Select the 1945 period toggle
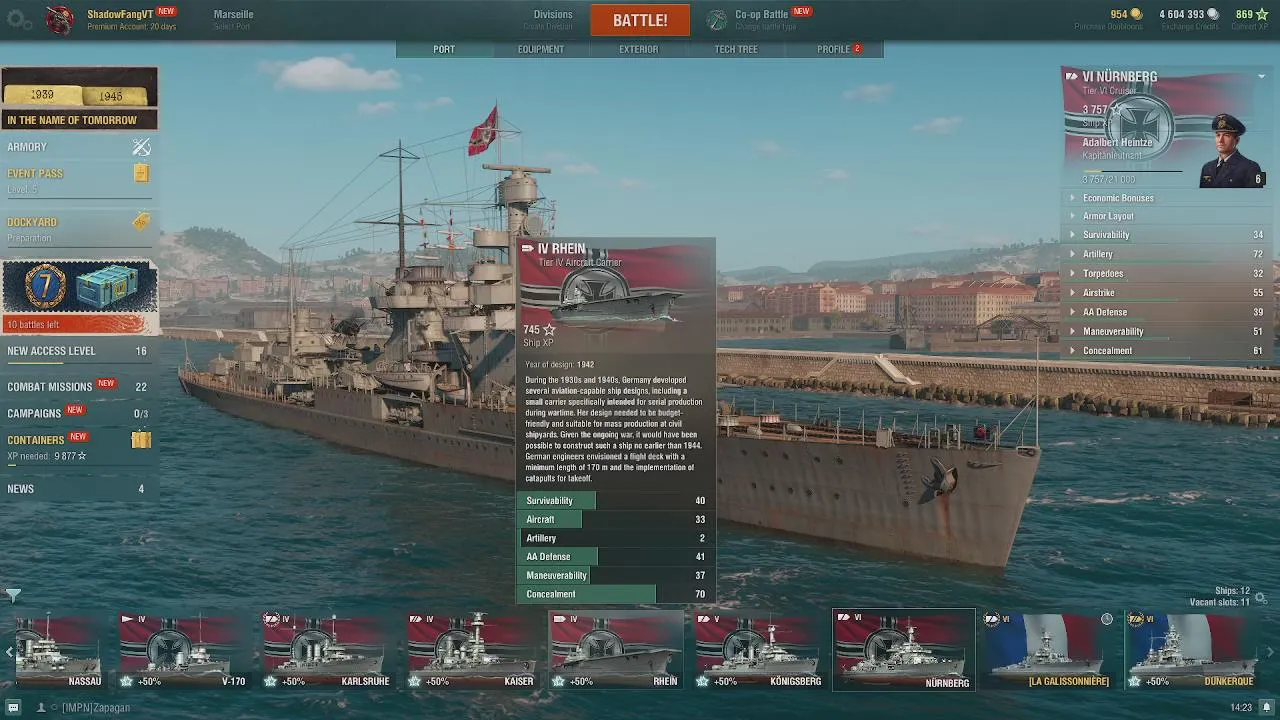 click(x=111, y=95)
